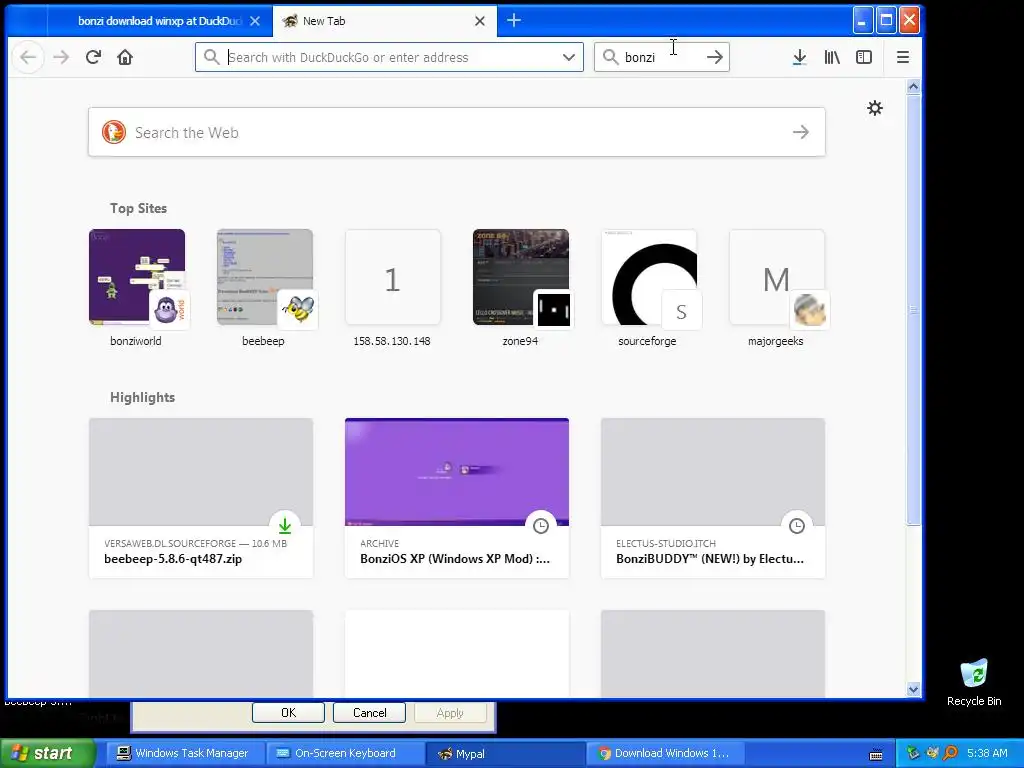1024x768 pixels.
Task: Open new tab preferences gear
Action: [x=875, y=108]
